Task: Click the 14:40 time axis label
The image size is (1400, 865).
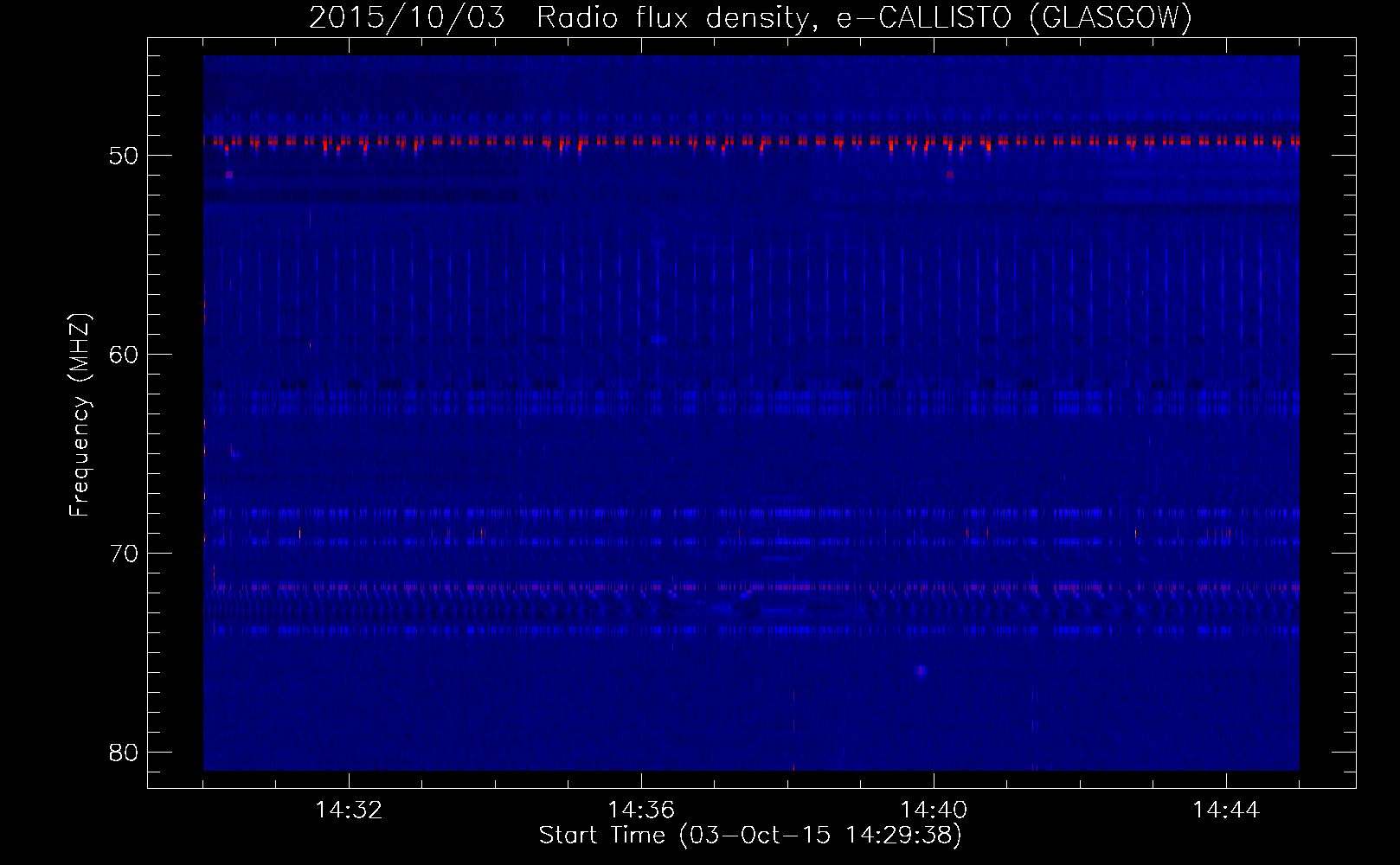Action: click(x=934, y=811)
